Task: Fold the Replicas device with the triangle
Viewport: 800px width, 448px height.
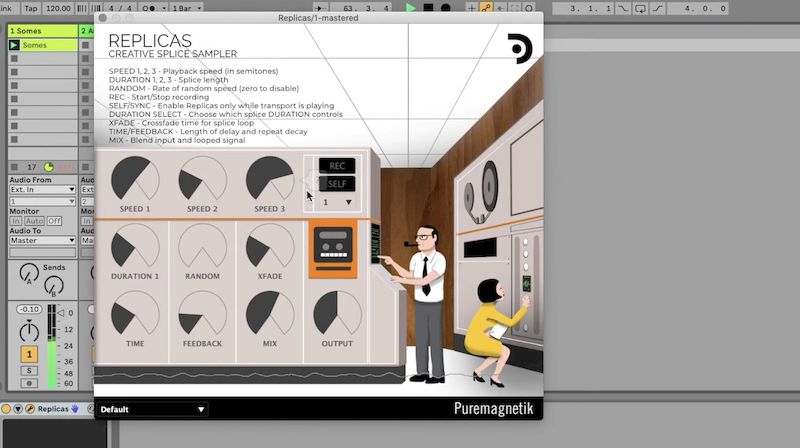Action: point(18,409)
